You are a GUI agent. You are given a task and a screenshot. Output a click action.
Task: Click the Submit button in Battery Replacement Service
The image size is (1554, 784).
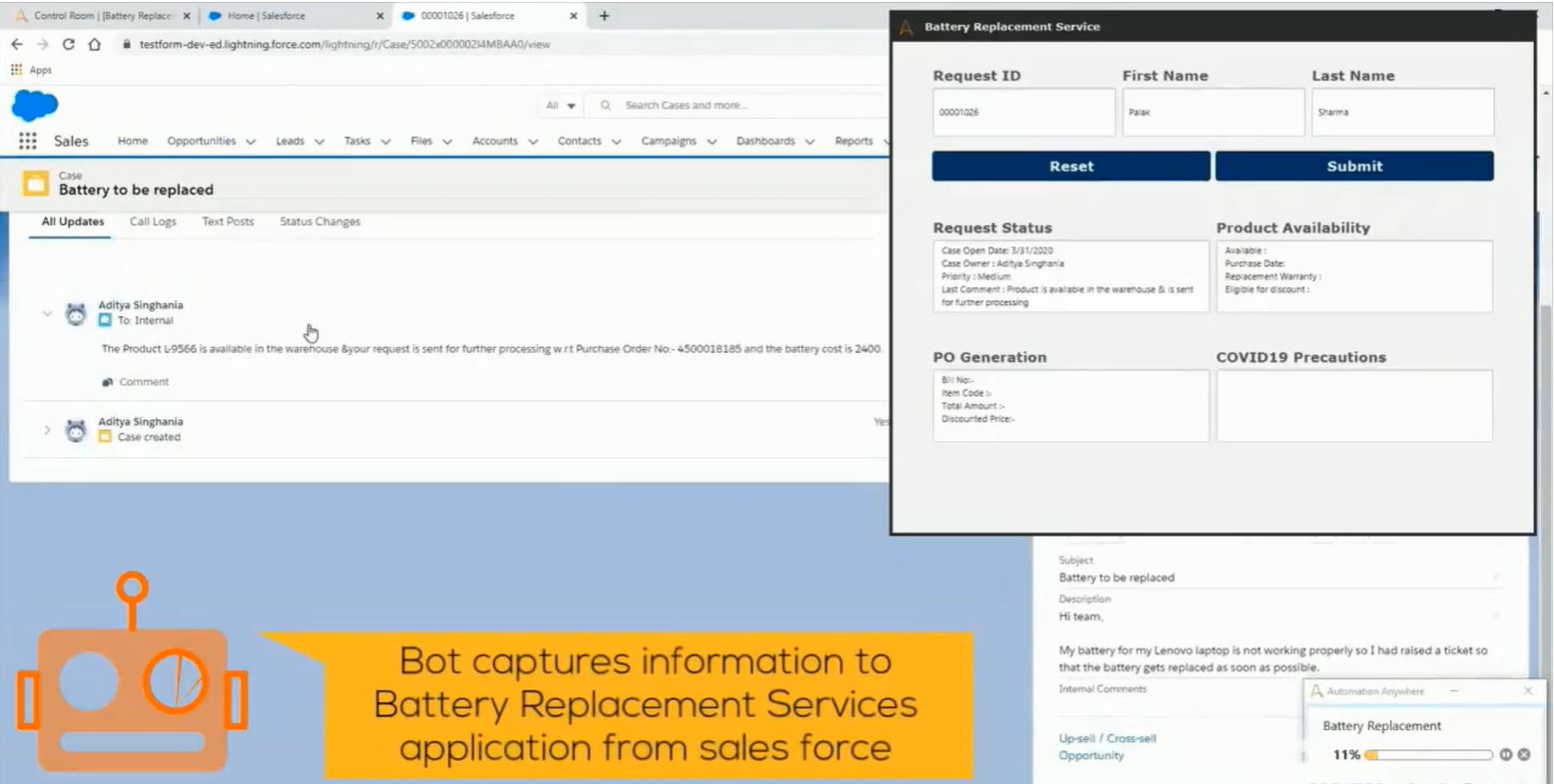(1354, 167)
